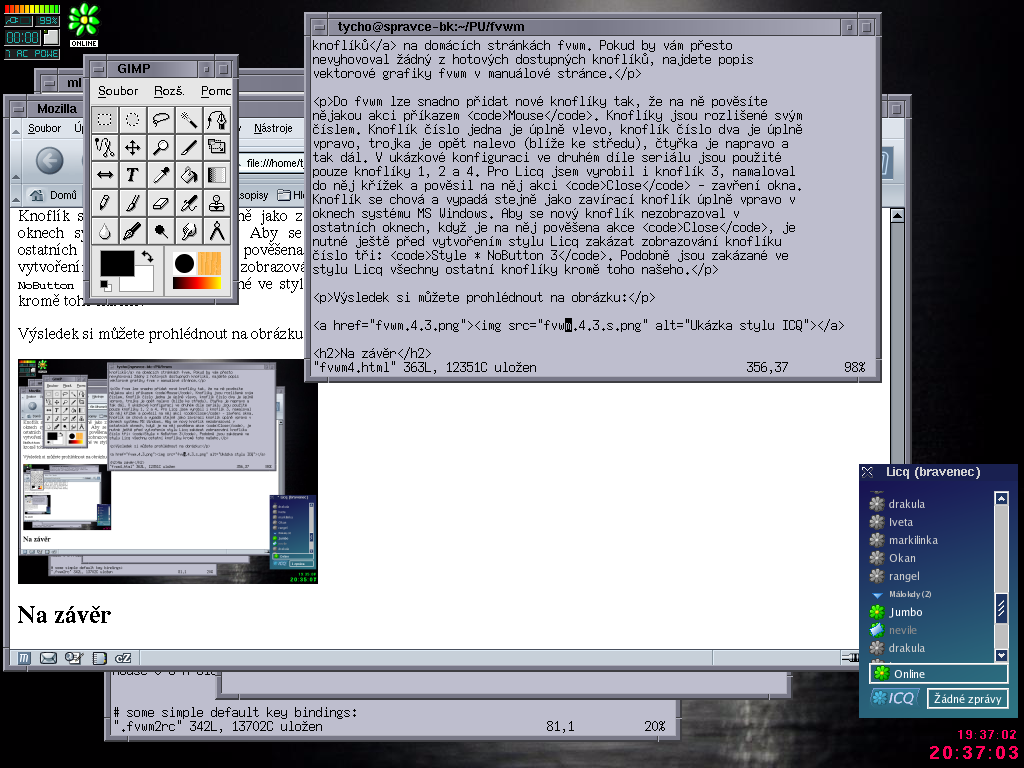Activate GIMP's Move tool
The height and width of the screenshot is (768, 1024).
[x=133, y=148]
